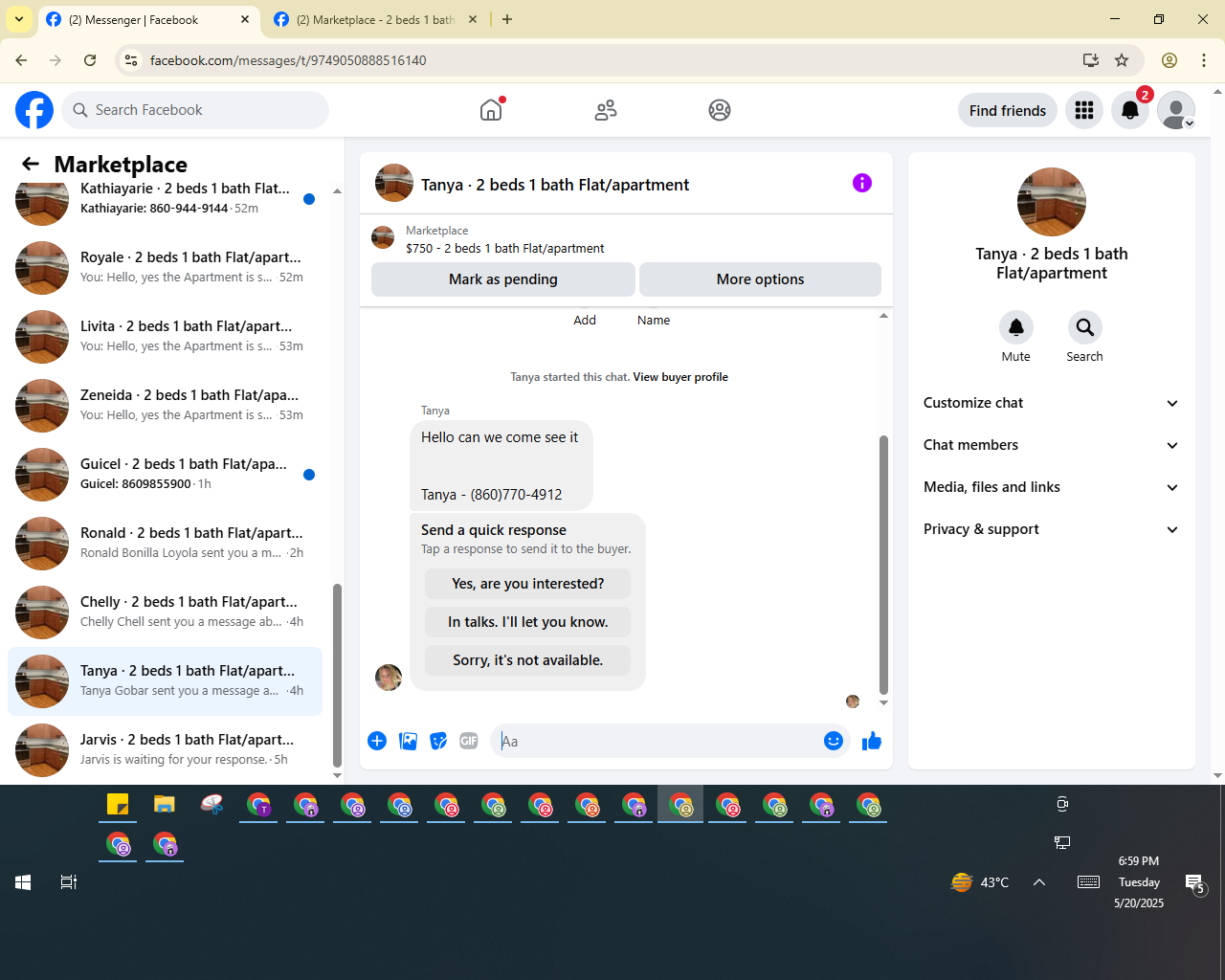Open notifications bell with 2 alerts
This screenshot has width=1225, height=980.
[x=1130, y=110]
